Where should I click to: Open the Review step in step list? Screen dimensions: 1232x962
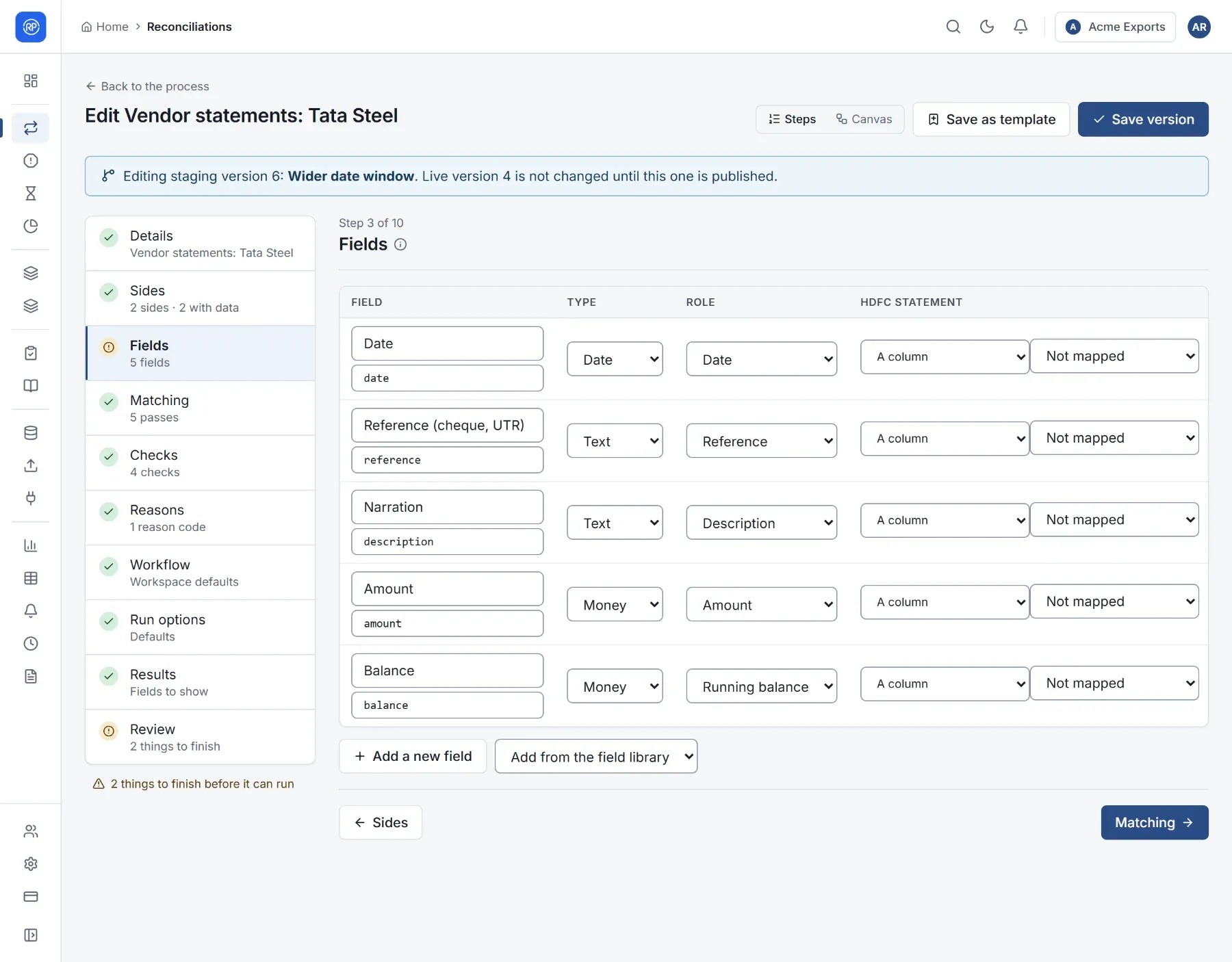(201, 737)
